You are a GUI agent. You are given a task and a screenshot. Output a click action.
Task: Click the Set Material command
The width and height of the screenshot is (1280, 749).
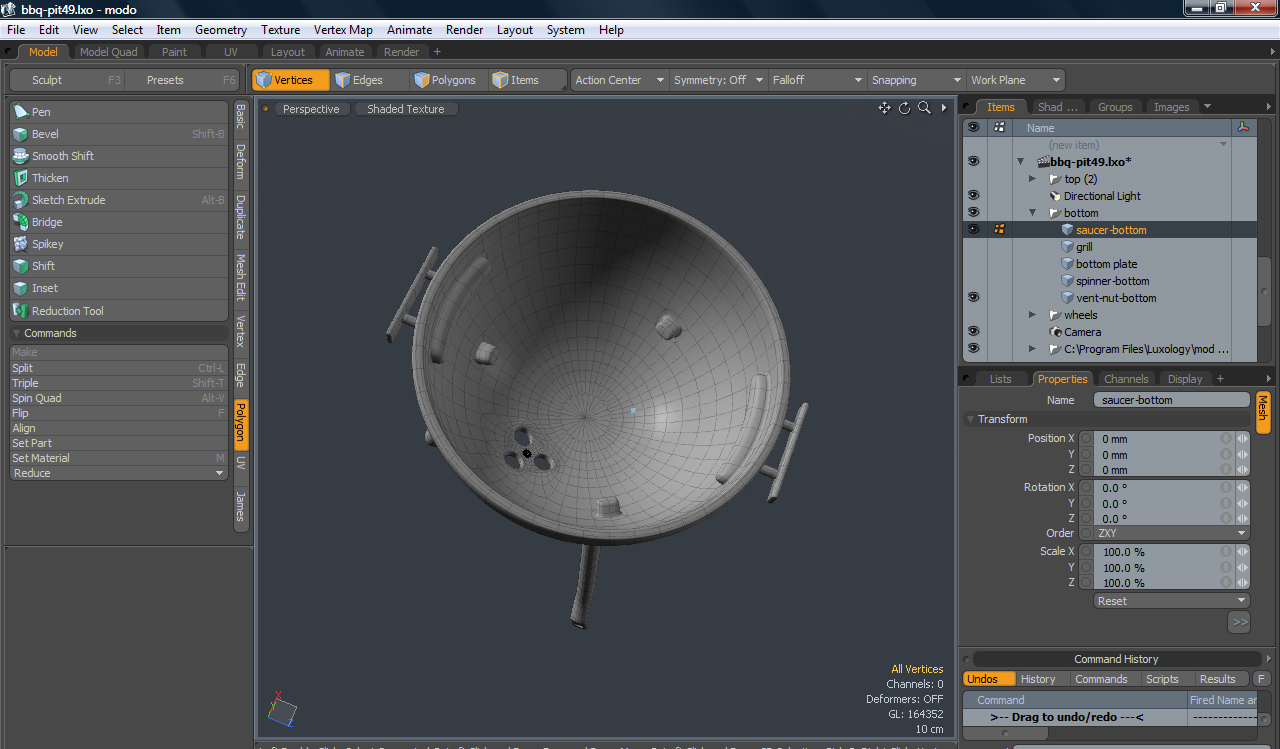119,458
